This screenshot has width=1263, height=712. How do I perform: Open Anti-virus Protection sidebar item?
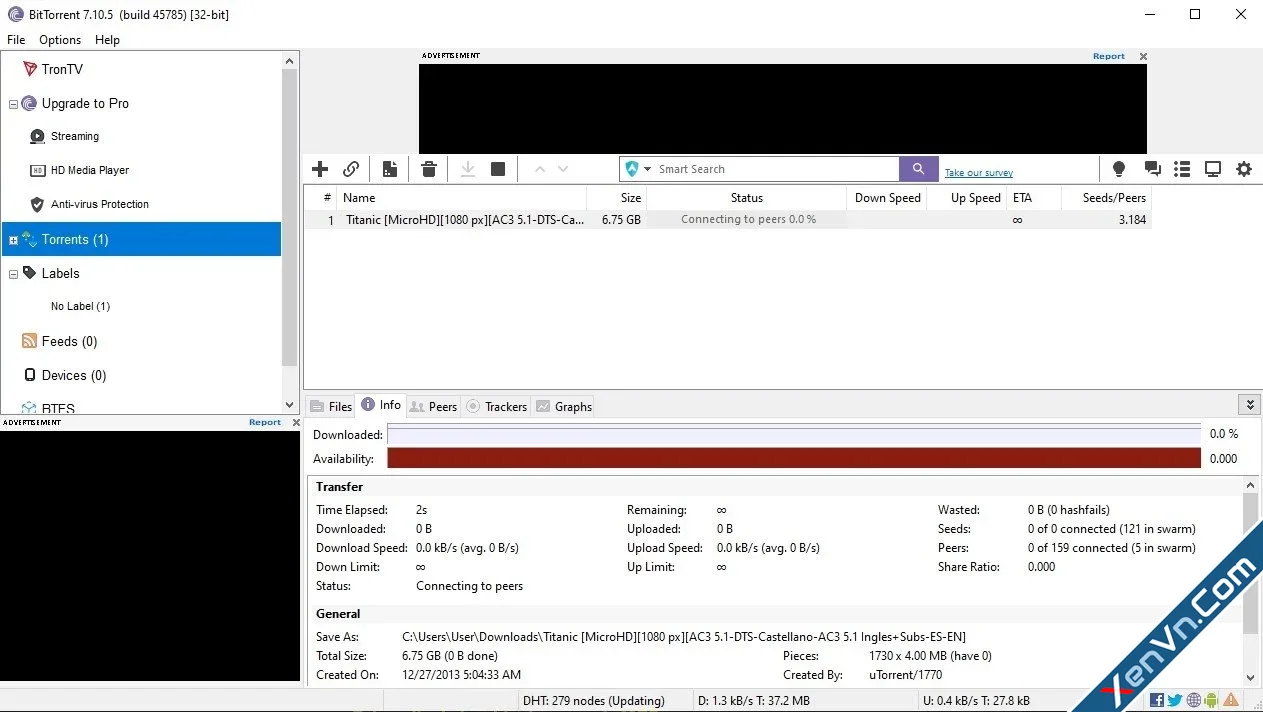click(x=100, y=204)
